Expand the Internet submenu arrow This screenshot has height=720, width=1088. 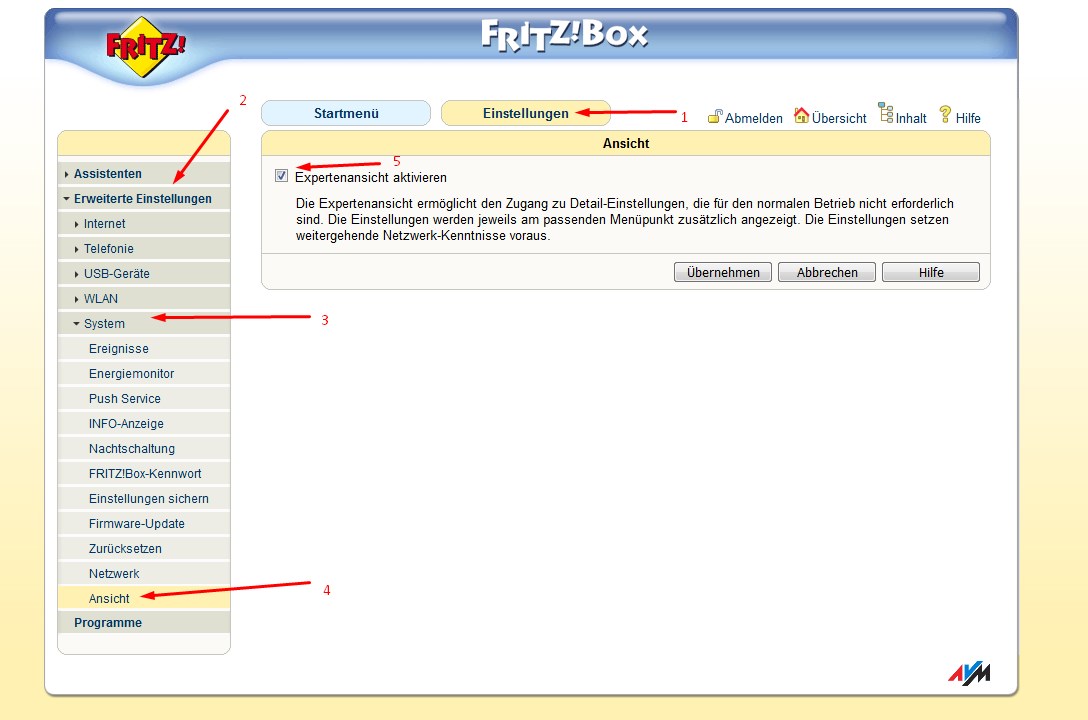[76, 224]
